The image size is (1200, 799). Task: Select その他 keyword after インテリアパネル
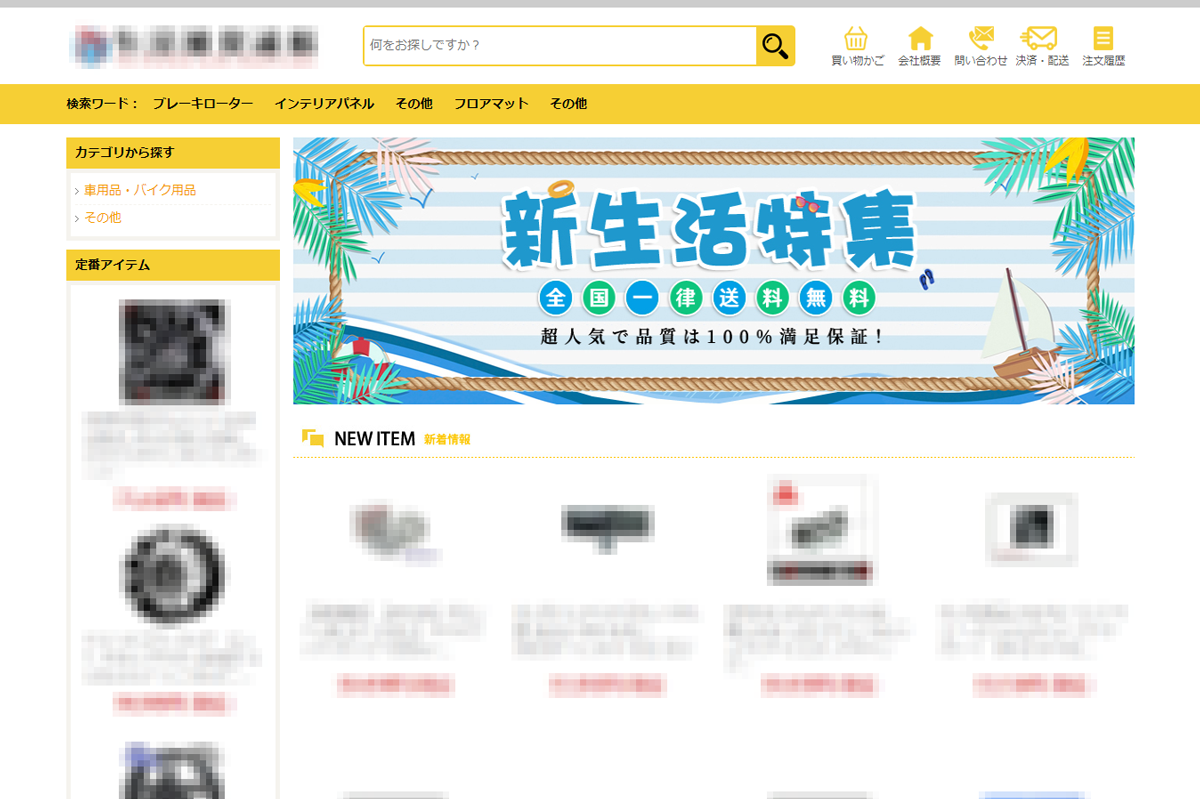414,103
